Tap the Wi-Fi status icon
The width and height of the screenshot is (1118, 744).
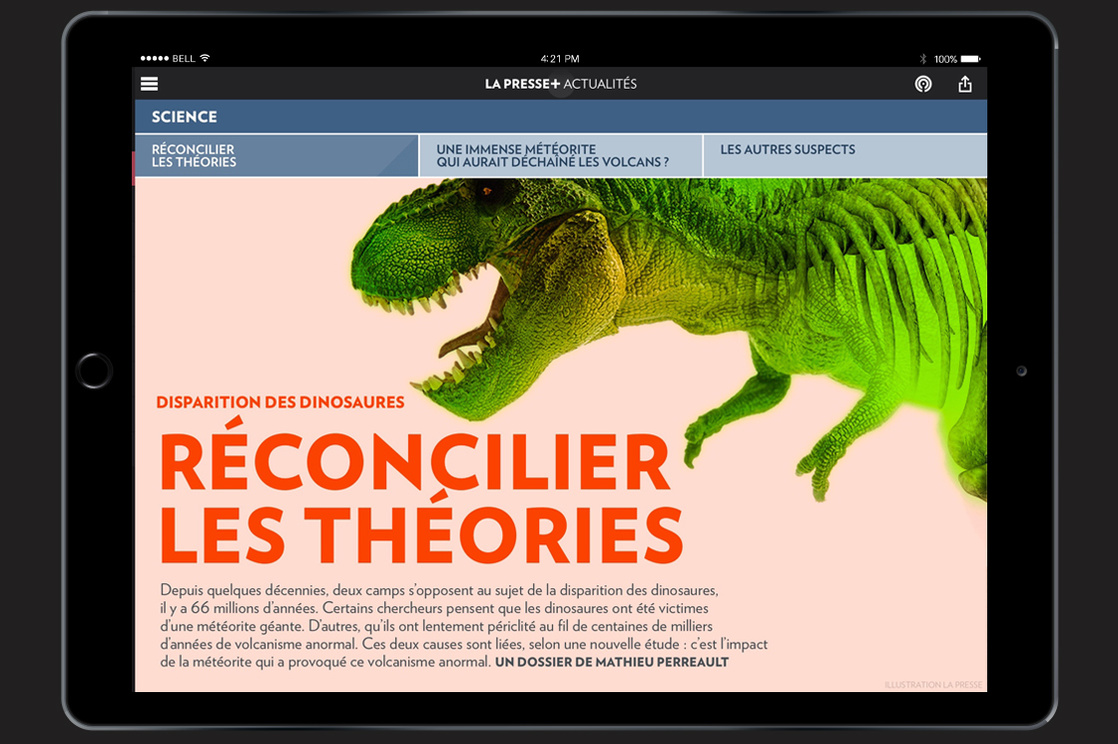point(205,58)
